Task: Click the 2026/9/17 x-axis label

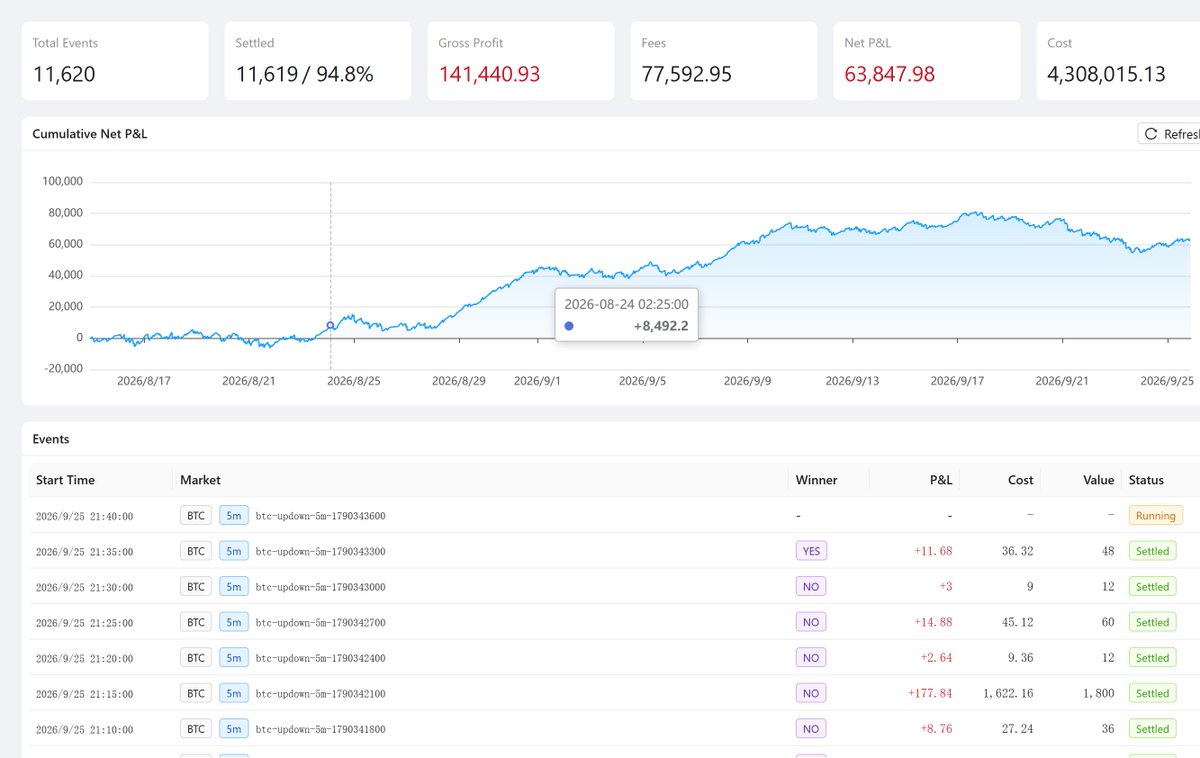Action: pyautogui.click(x=957, y=381)
